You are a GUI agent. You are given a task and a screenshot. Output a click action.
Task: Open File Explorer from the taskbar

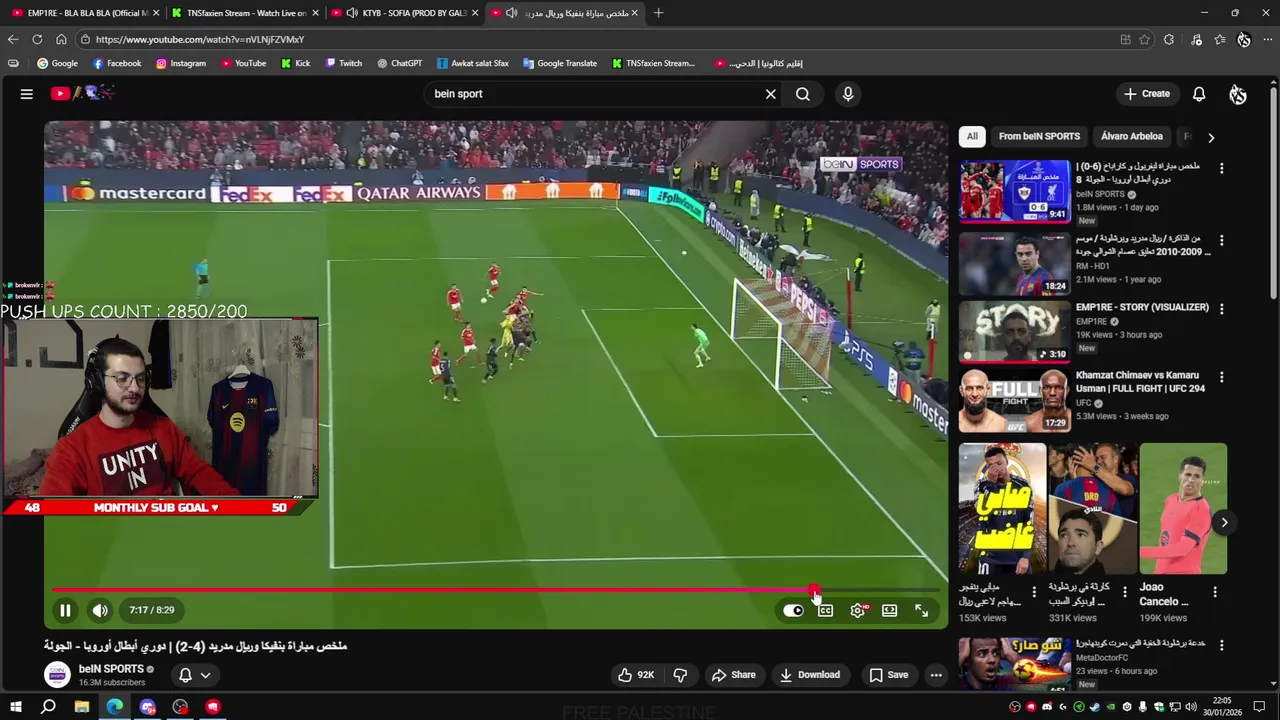82,707
